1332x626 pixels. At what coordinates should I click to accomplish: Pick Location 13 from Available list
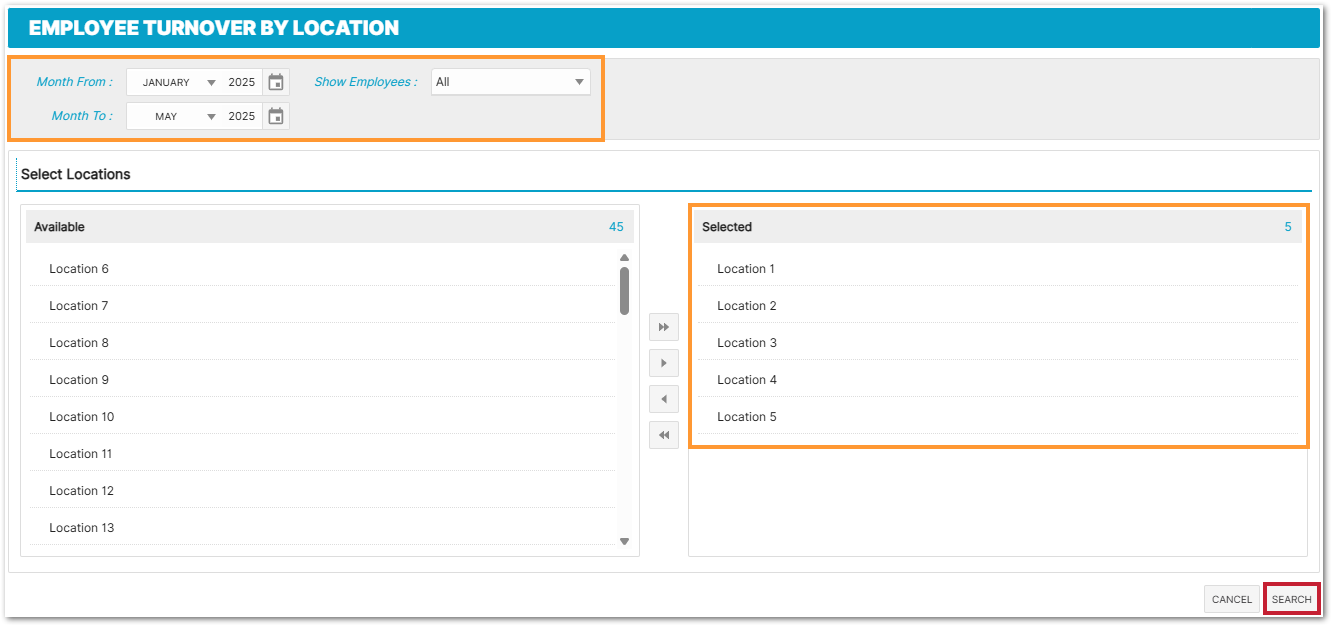pos(82,528)
